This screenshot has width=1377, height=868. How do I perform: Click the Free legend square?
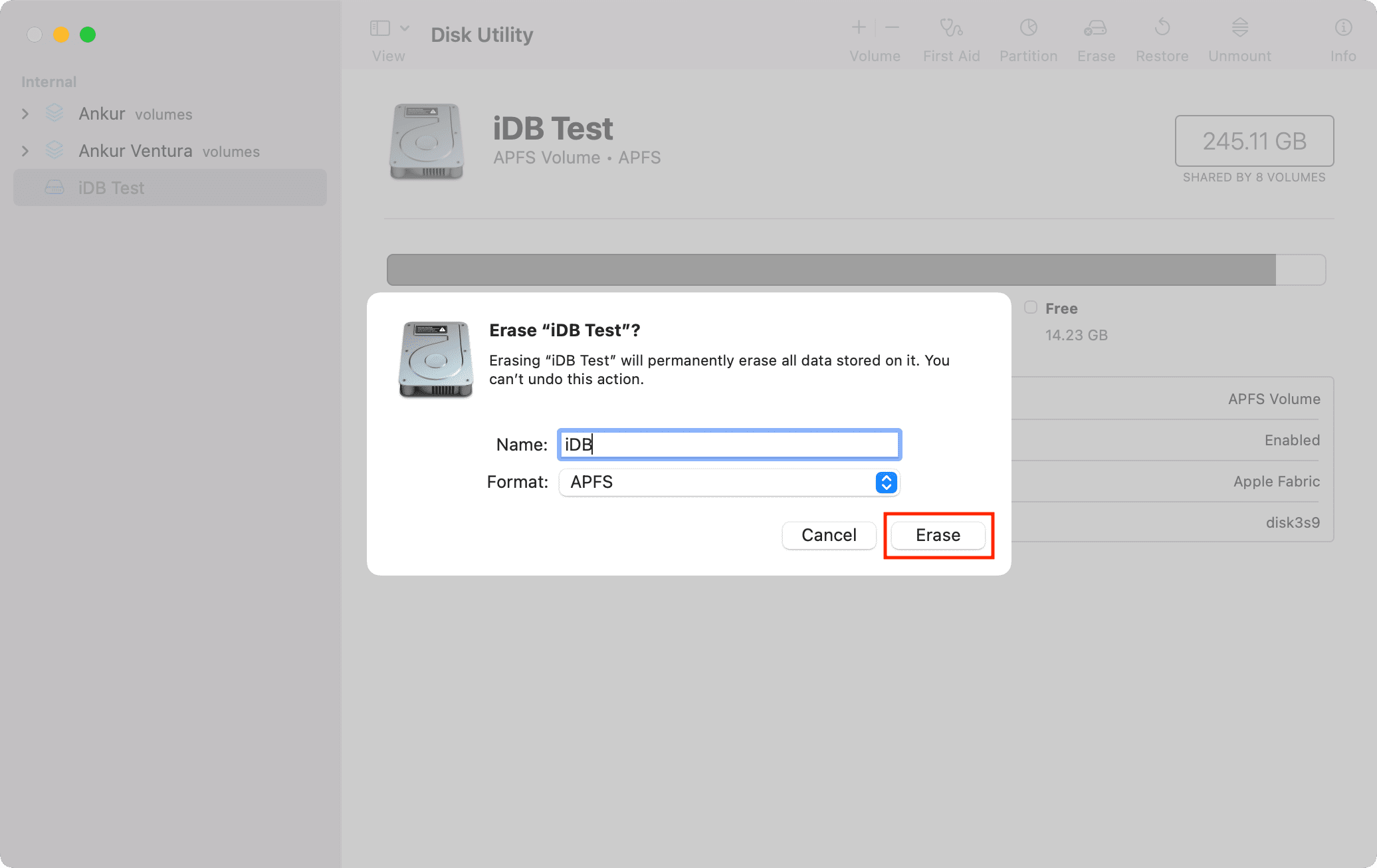[1030, 307]
